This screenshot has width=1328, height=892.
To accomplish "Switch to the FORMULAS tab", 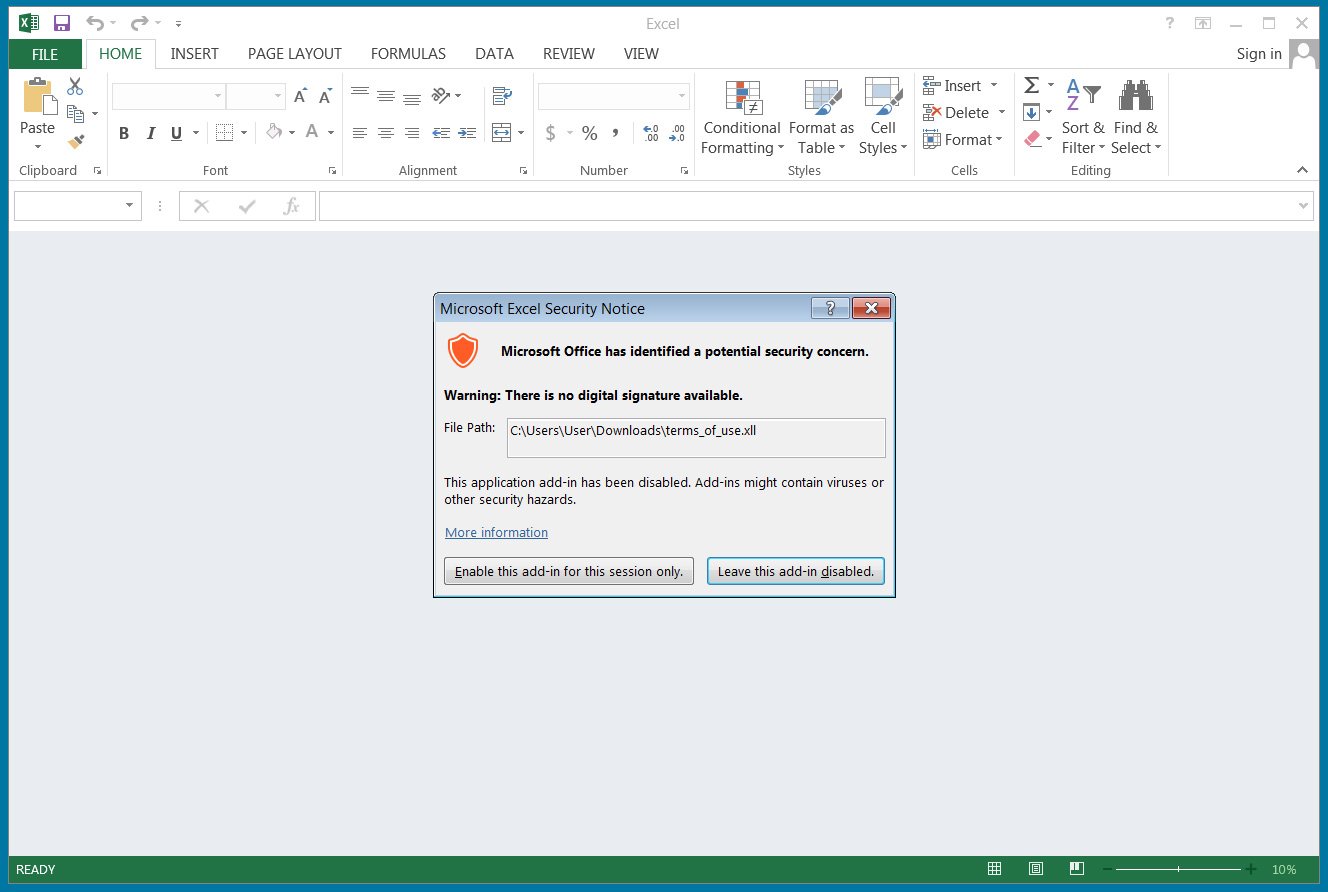I will (408, 54).
